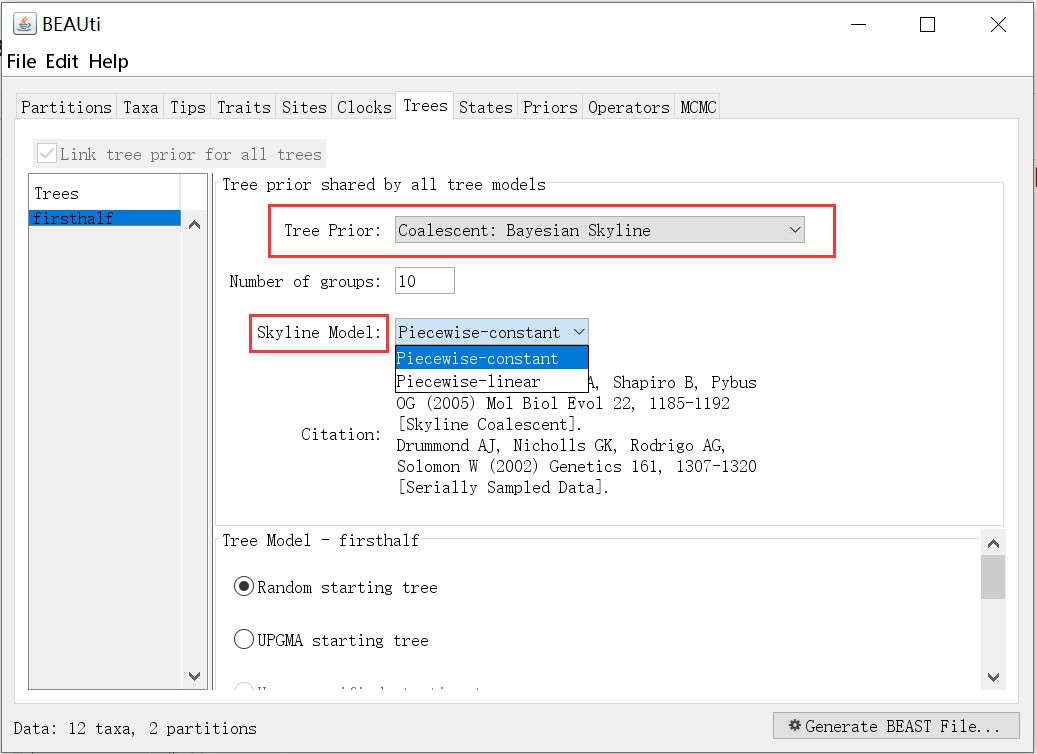Click the 12 taxa, 2 partitions status text

point(134,728)
